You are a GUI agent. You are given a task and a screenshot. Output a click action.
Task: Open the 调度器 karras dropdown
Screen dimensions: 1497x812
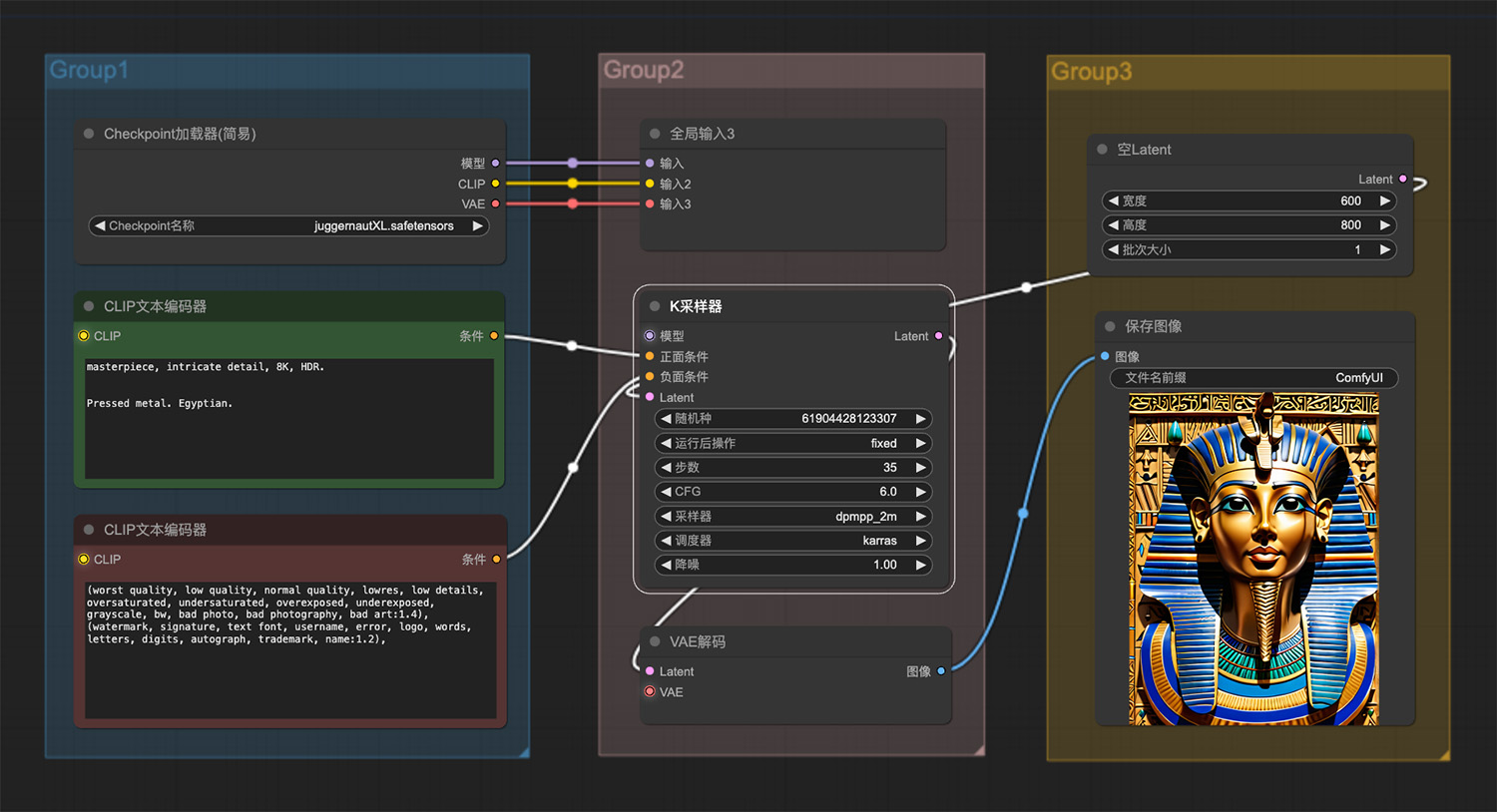click(794, 541)
